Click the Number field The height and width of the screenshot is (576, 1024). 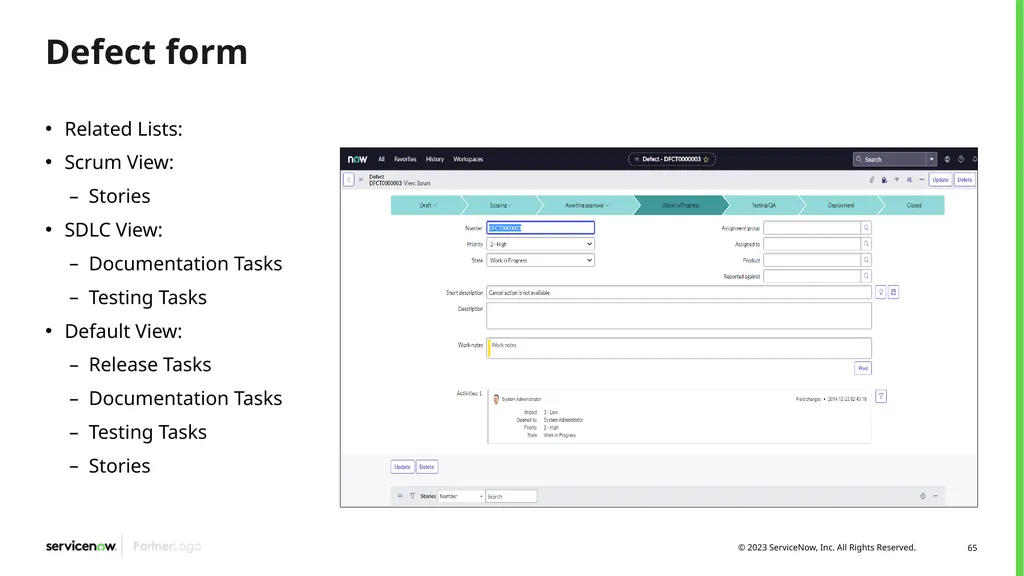click(x=540, y=228)
